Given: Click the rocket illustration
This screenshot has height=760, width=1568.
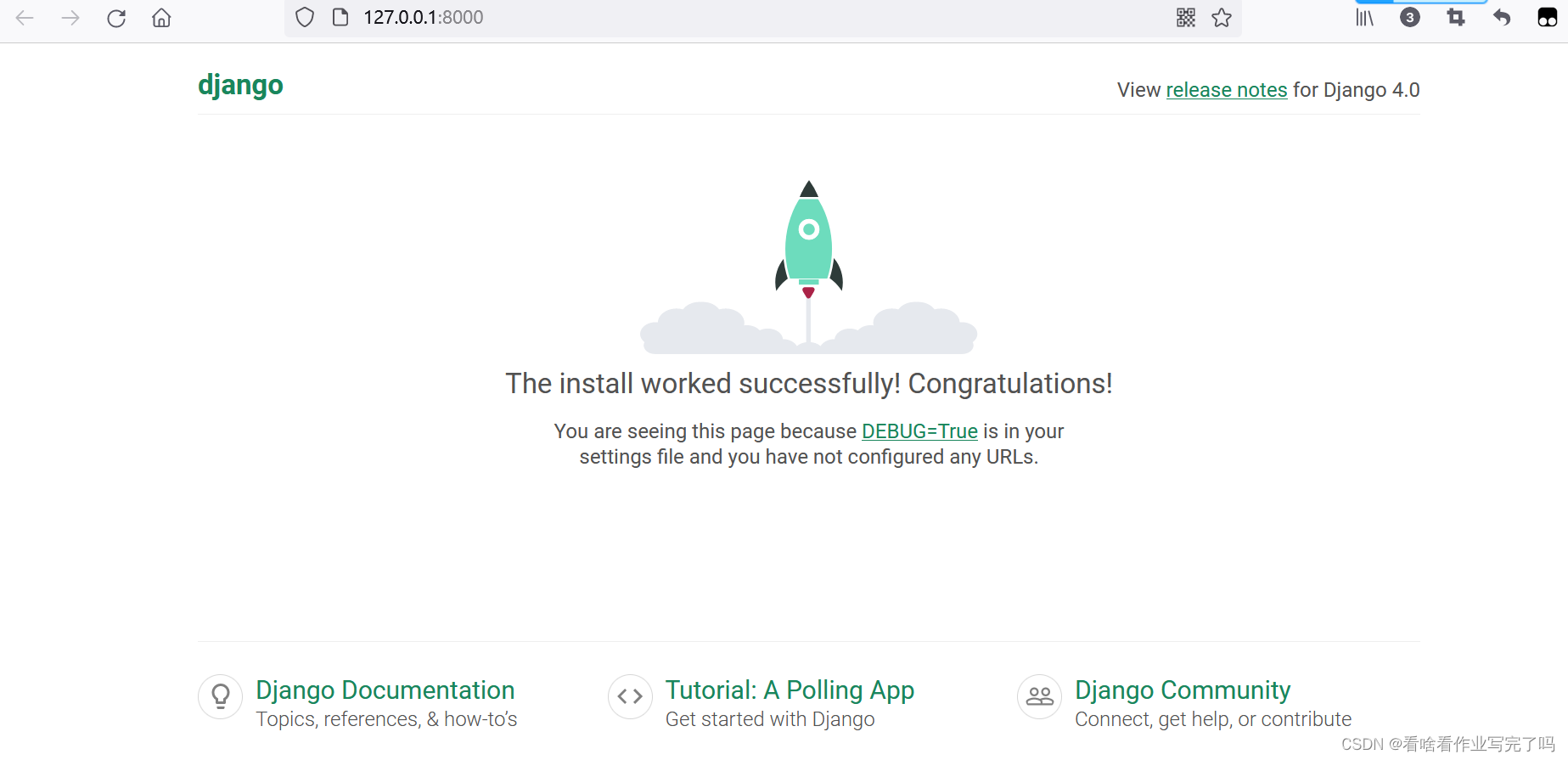Looking at the screenshot, I should [x=808, y=267].
